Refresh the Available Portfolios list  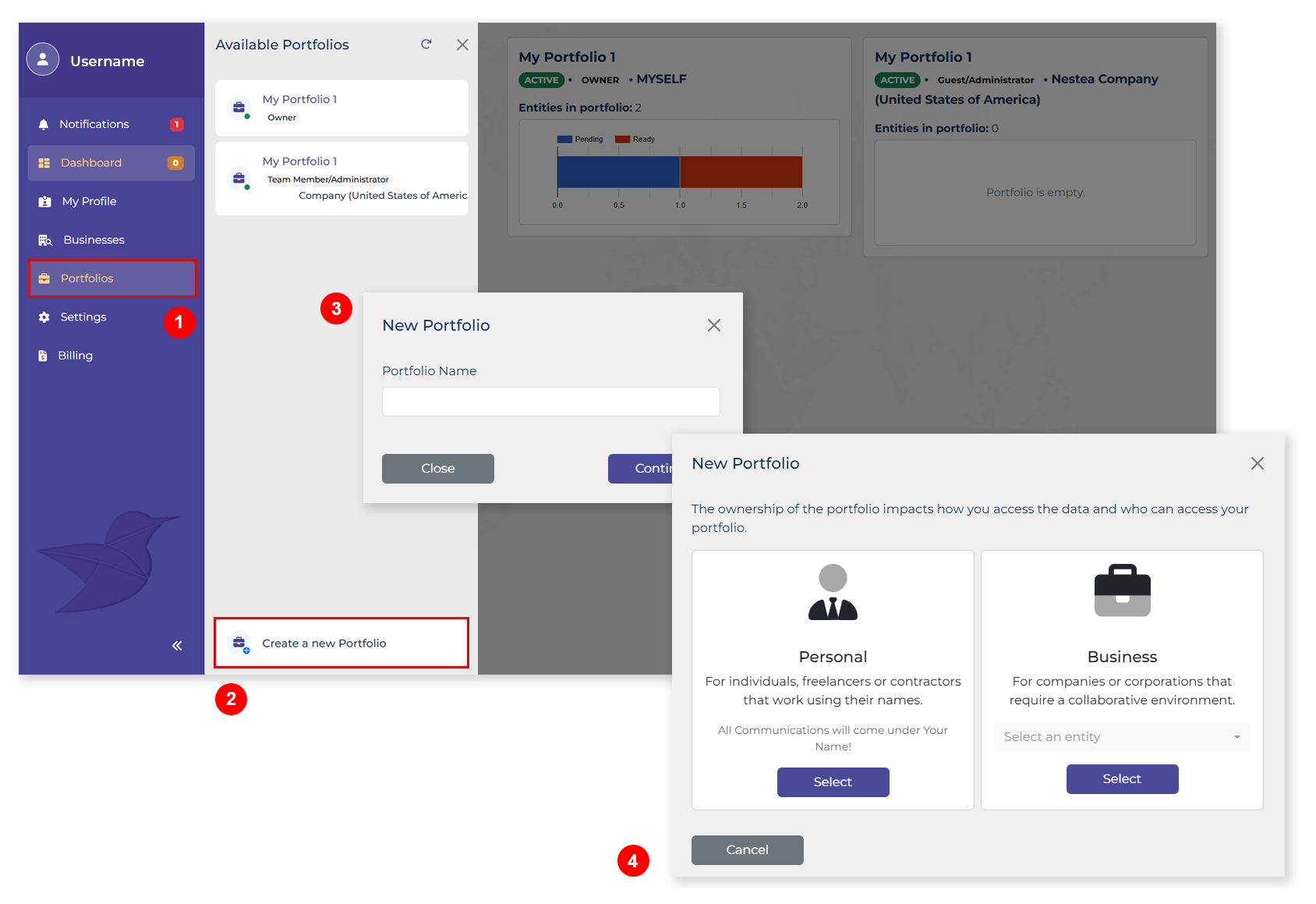(426, 44)
